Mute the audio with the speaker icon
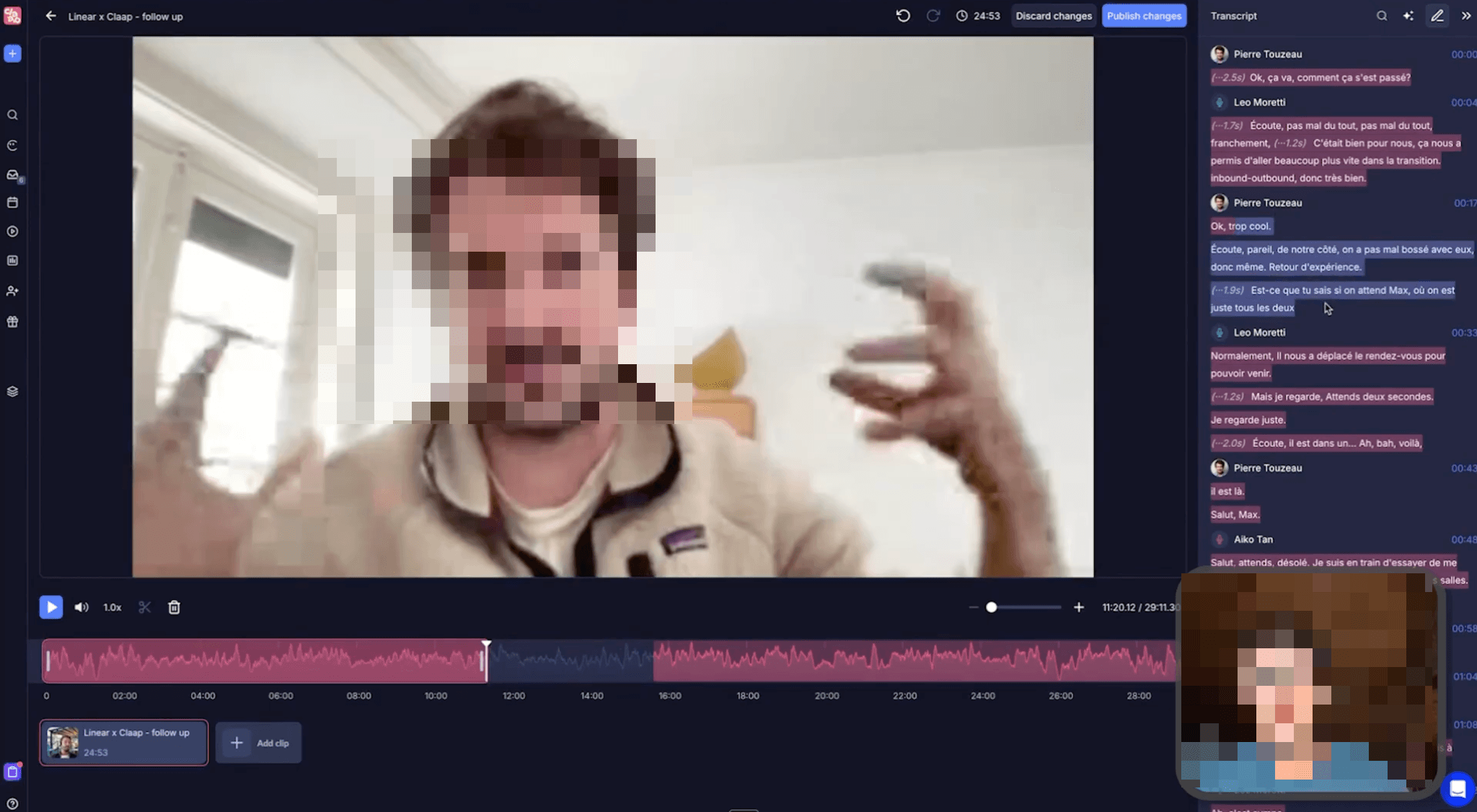This screenshot has height=812, width=1477. tap(81, 607)
